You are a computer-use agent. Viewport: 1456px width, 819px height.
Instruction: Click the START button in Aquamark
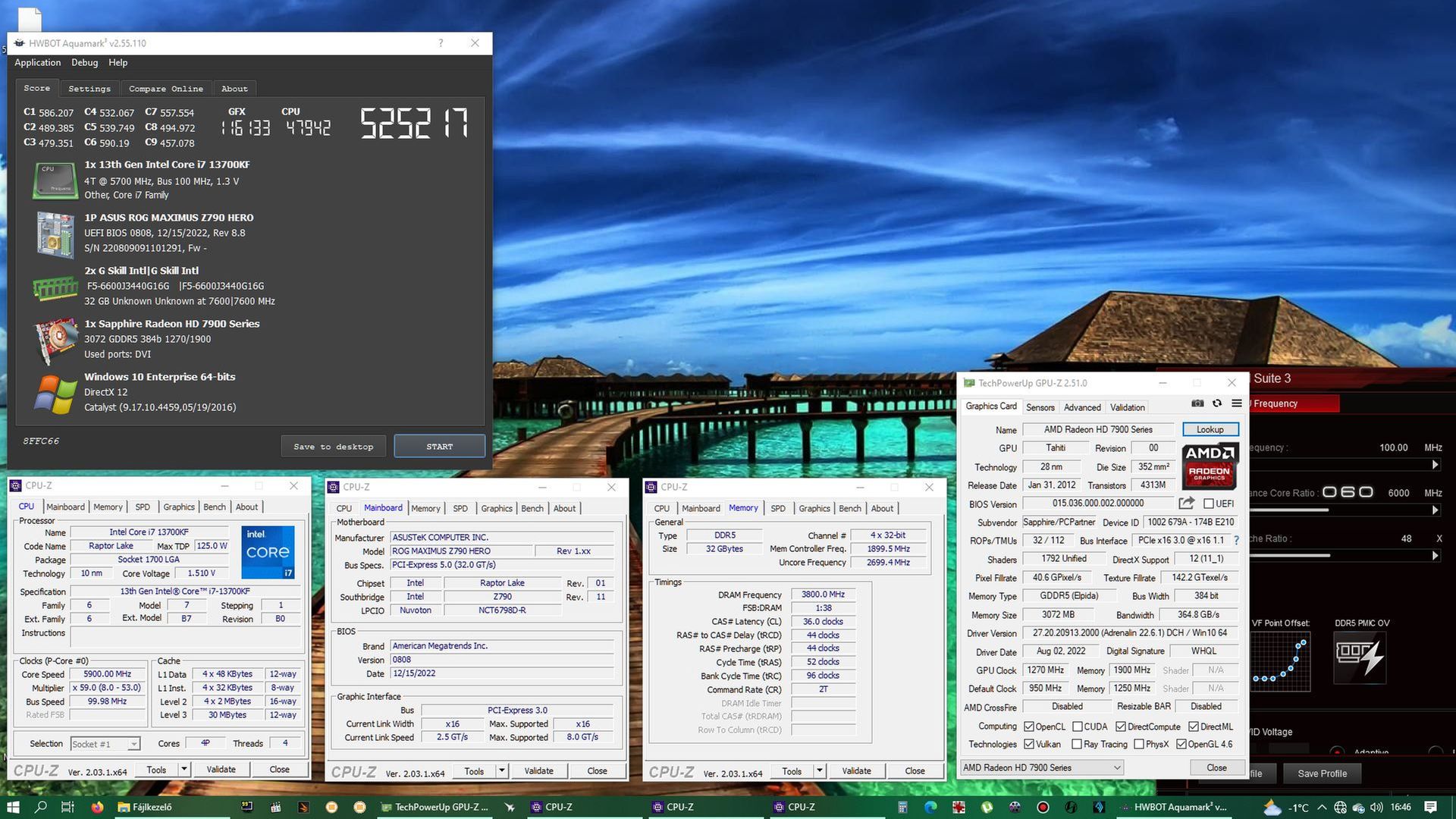click(x=440, y=446)
